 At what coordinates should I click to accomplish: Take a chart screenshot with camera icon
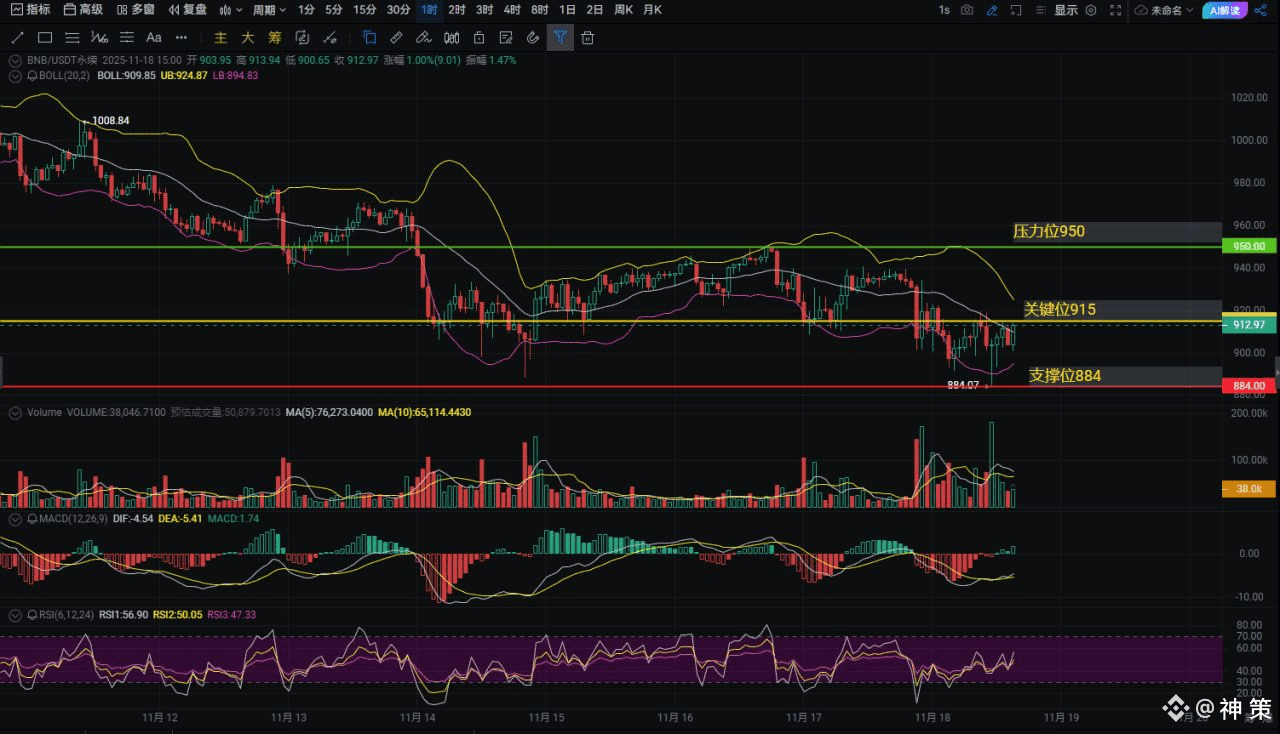tap(967, 10)
